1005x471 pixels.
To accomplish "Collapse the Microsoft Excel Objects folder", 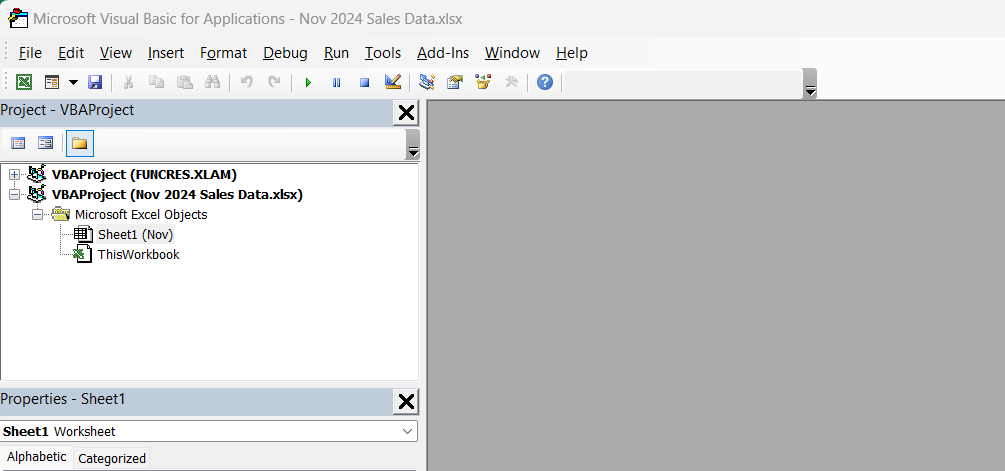I will click(38, 214).
